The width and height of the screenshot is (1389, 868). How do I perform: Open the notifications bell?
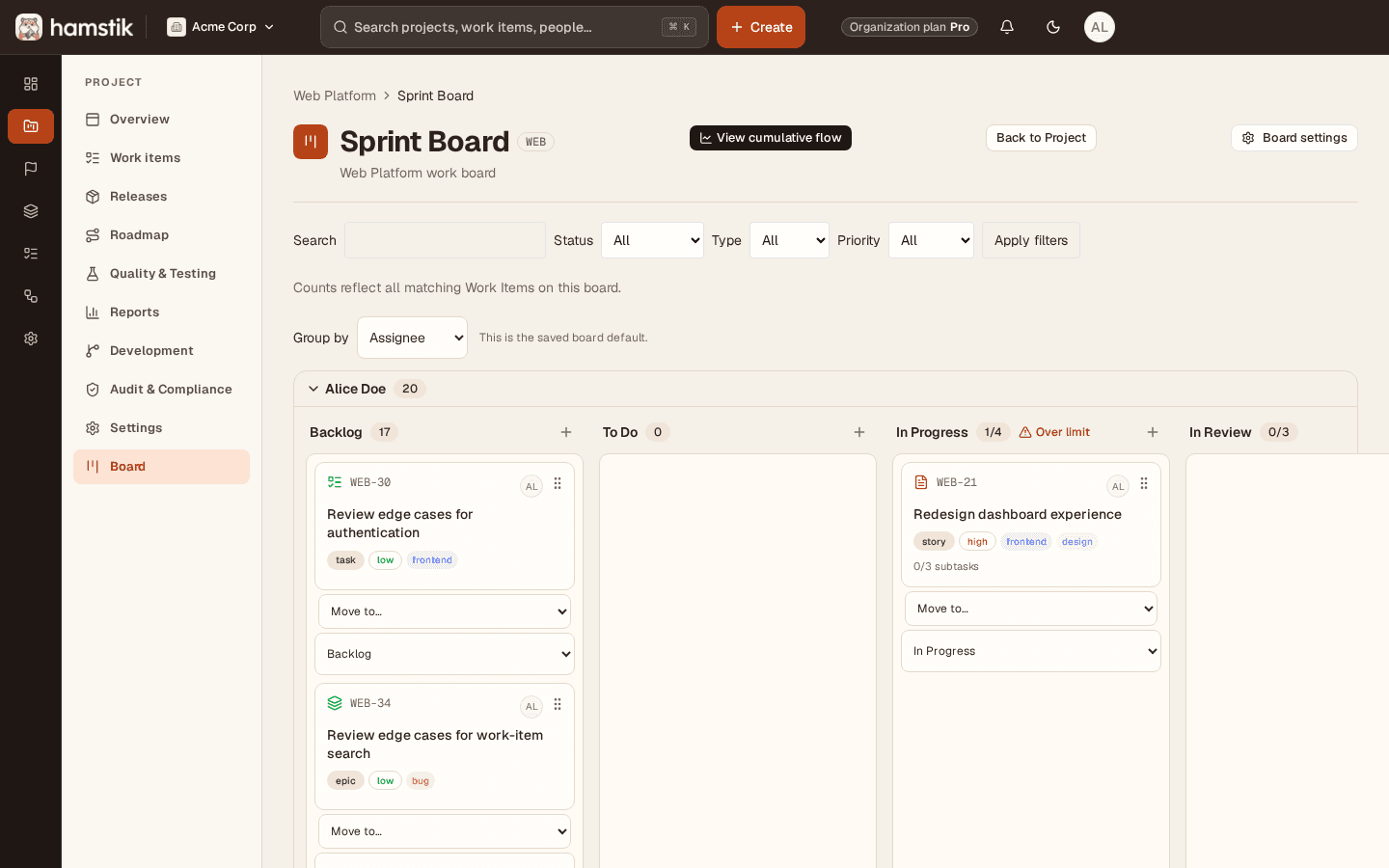1007,27
